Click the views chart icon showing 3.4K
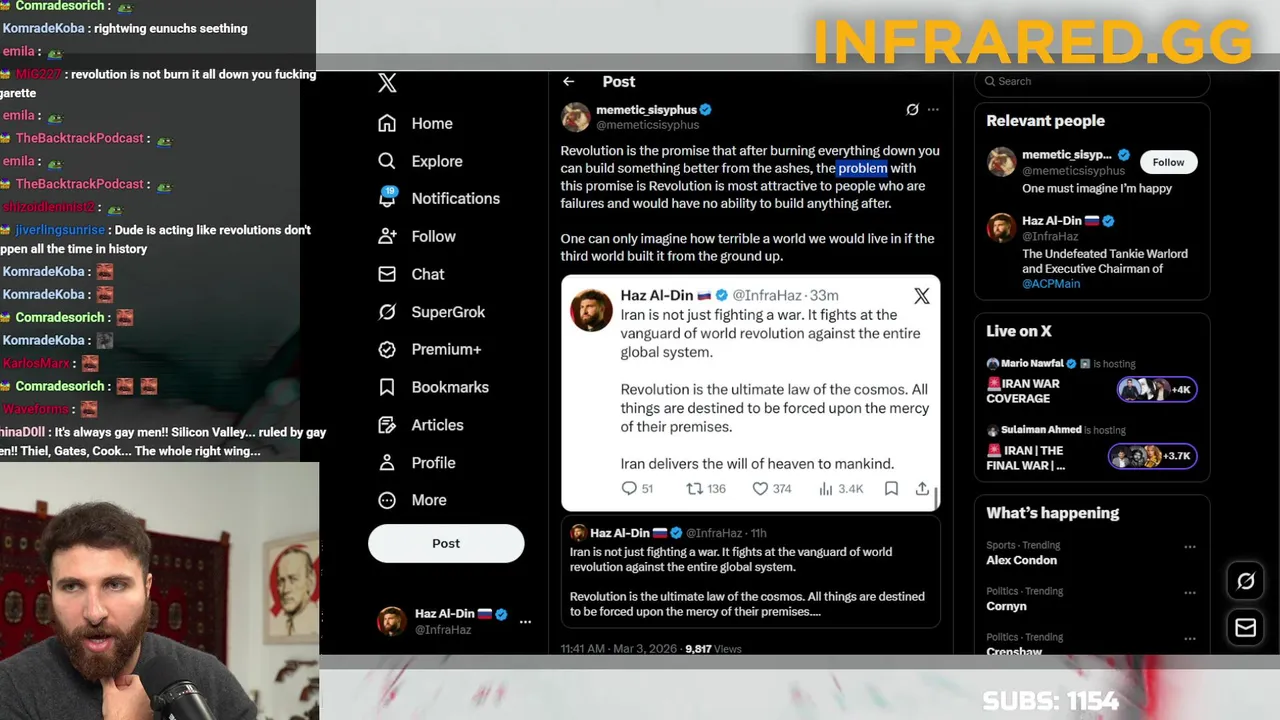1280x720 pixels. [826, 488]
